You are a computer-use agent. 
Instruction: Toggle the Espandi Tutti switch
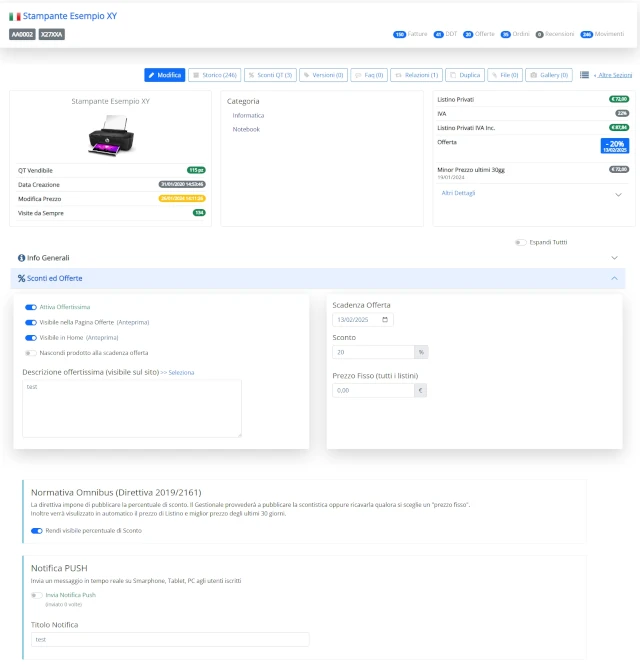click(x=520, y=242)
